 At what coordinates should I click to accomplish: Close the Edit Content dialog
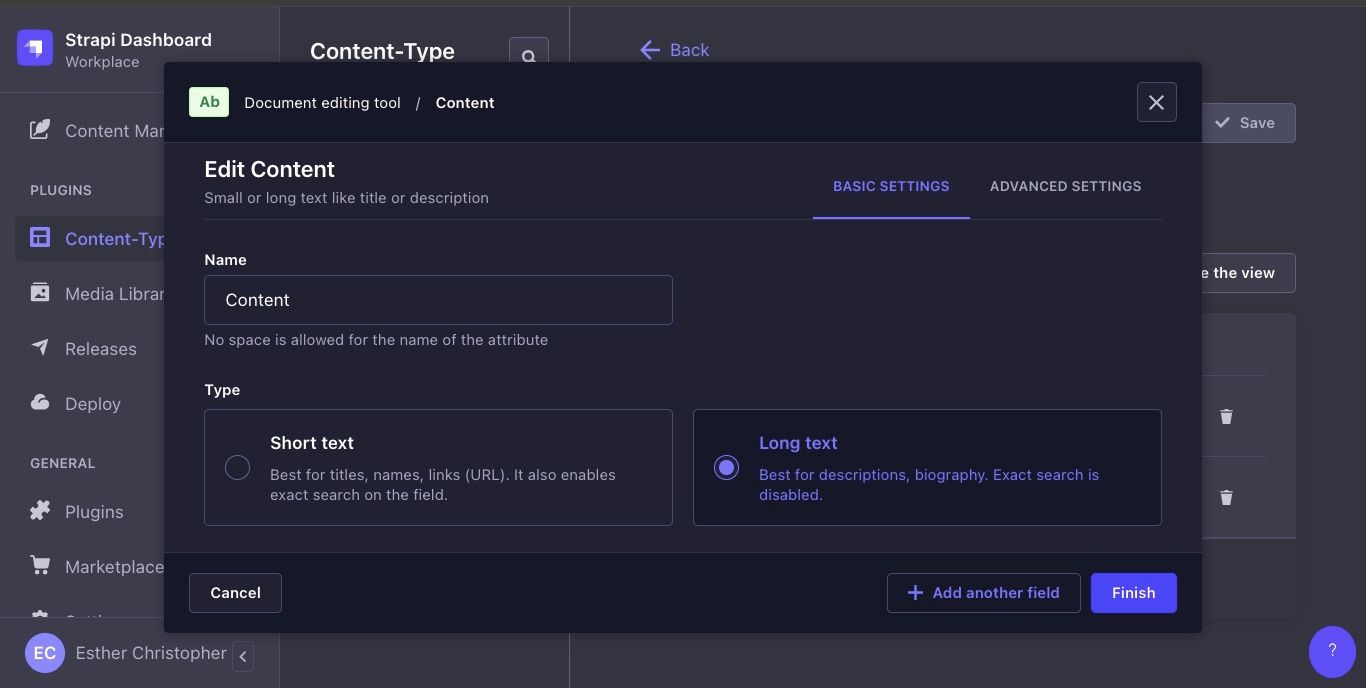pos(1156,102)
